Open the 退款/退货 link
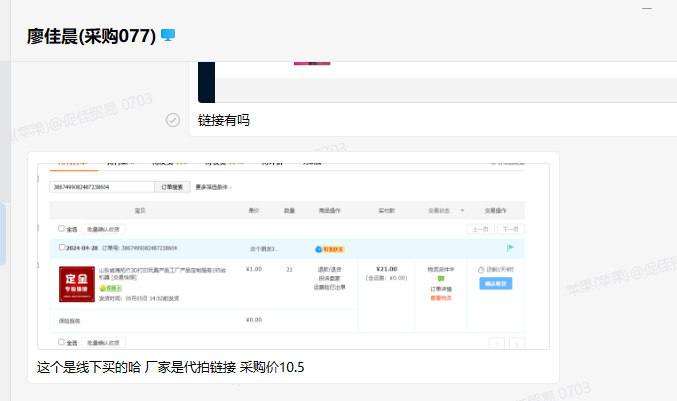This screenshot has width=677, height=401. click(331, 269)
